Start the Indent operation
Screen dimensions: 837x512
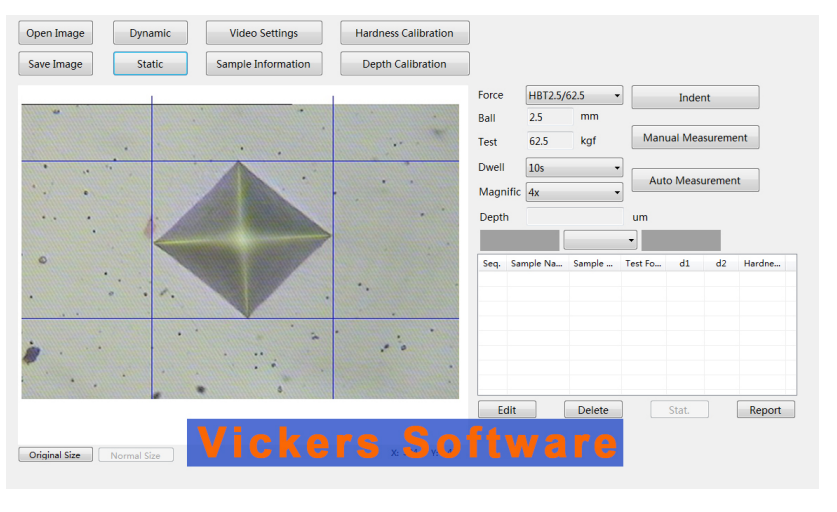694,97
